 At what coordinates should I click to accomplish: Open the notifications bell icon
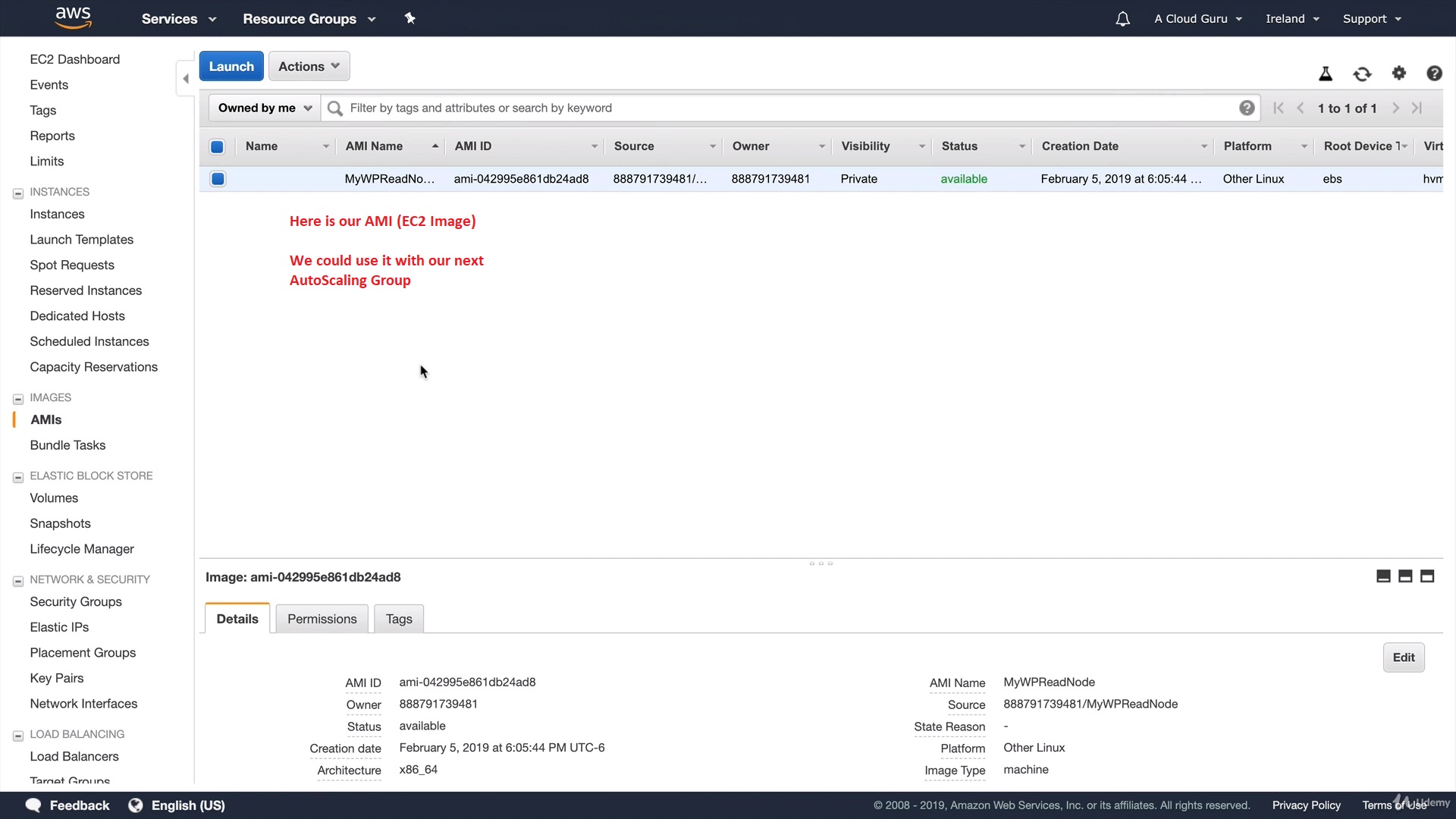[x=1122, y=19]
